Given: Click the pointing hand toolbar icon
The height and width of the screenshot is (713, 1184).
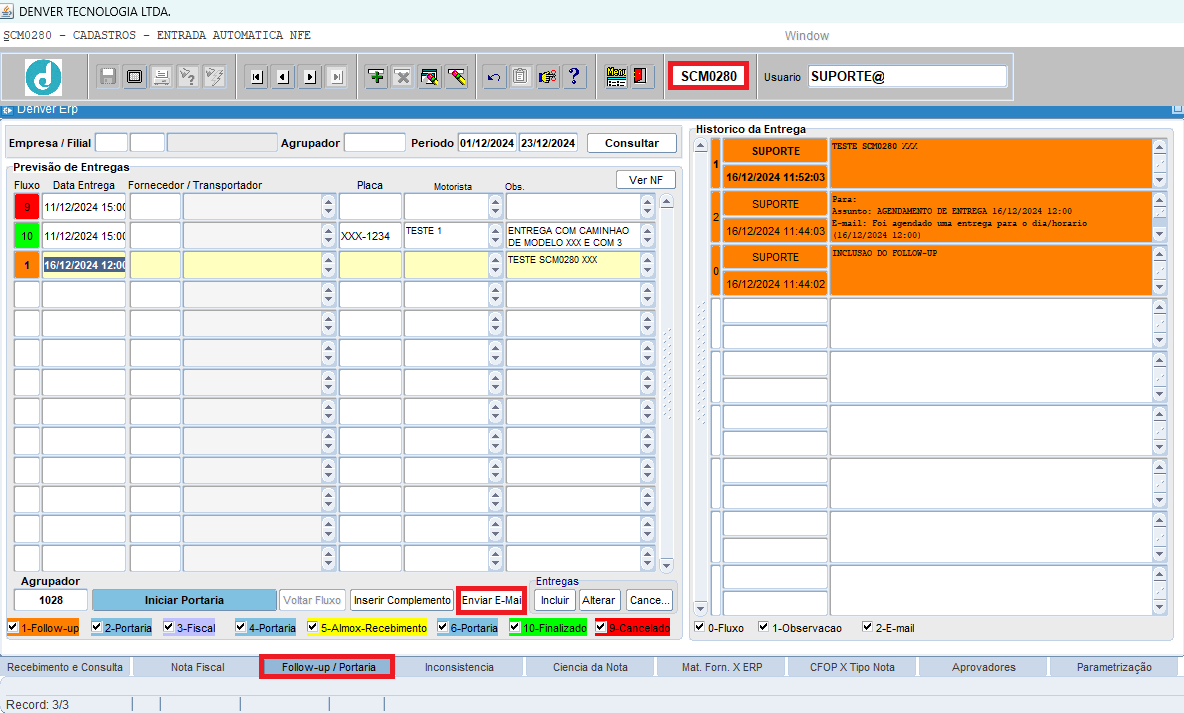Looking at the screenshot, I should tap(547, 76).
